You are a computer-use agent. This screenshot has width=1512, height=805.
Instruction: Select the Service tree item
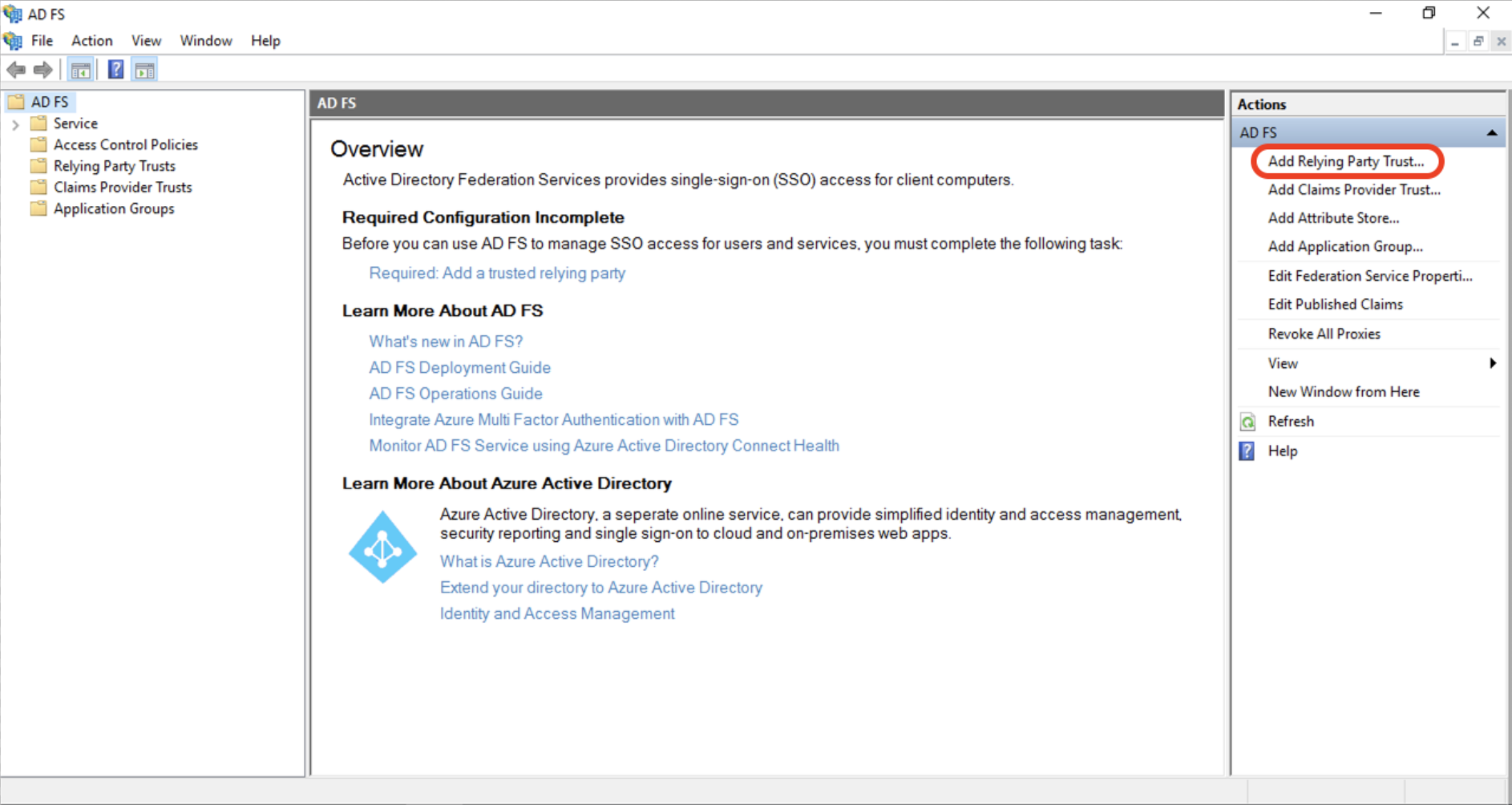75,123
